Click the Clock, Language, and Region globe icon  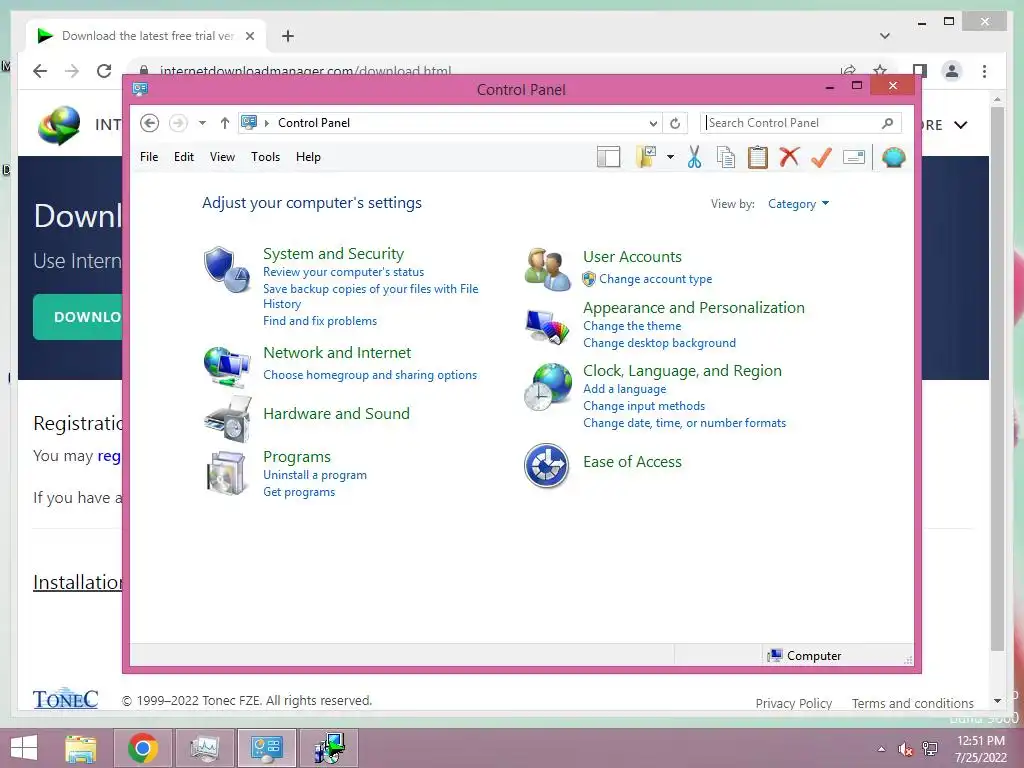point(547,387)
